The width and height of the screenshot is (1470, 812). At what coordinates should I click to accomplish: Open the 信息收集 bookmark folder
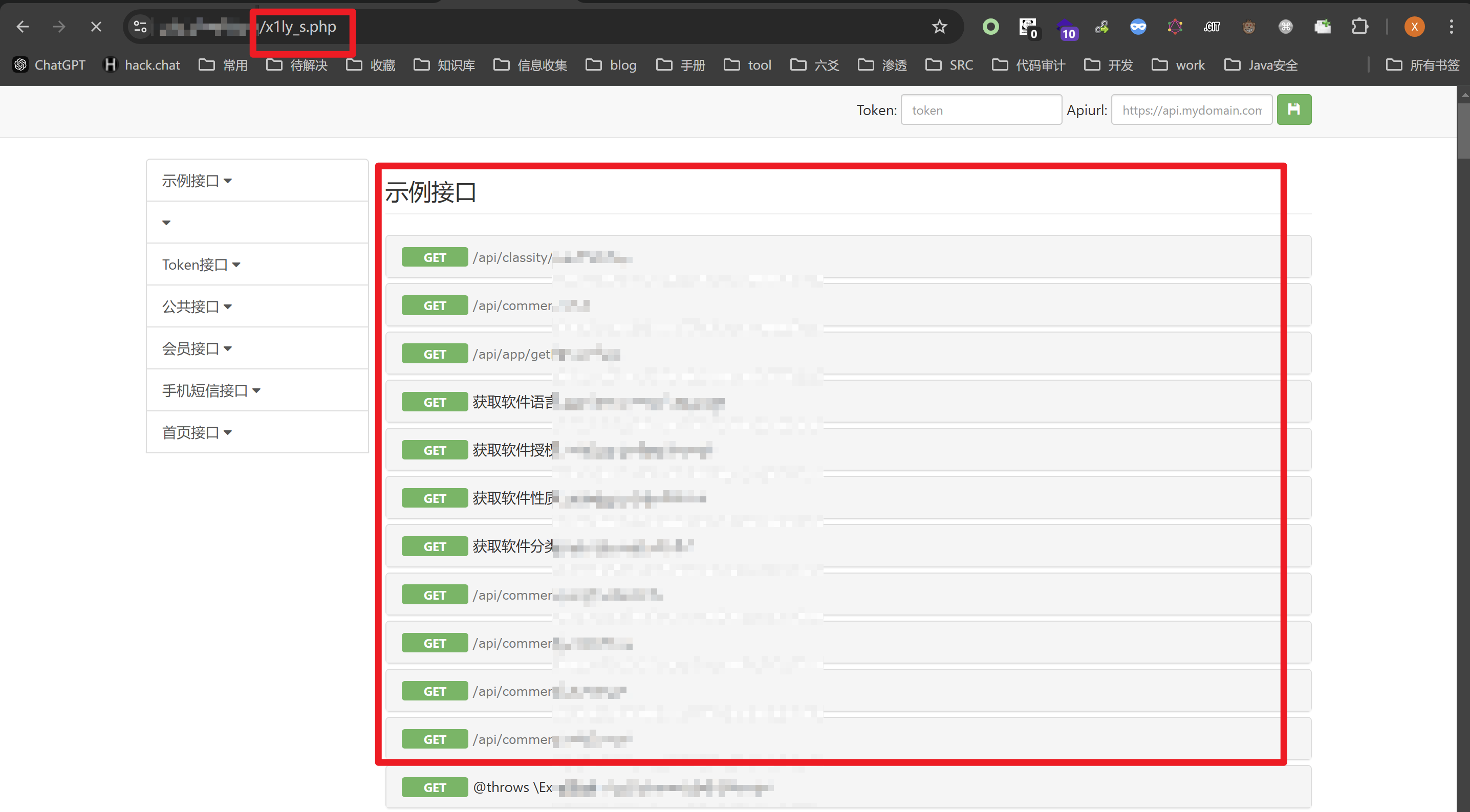[x=531, y=65]
